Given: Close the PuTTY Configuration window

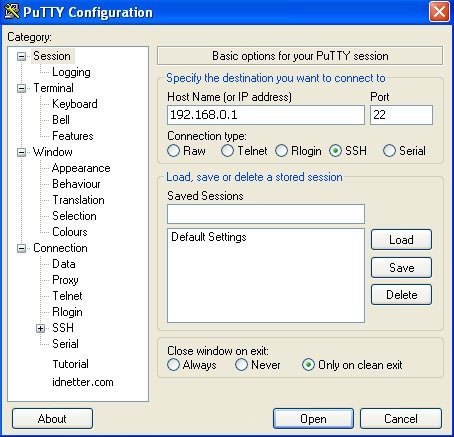Looking at the screenshot, I should [439, 12].
